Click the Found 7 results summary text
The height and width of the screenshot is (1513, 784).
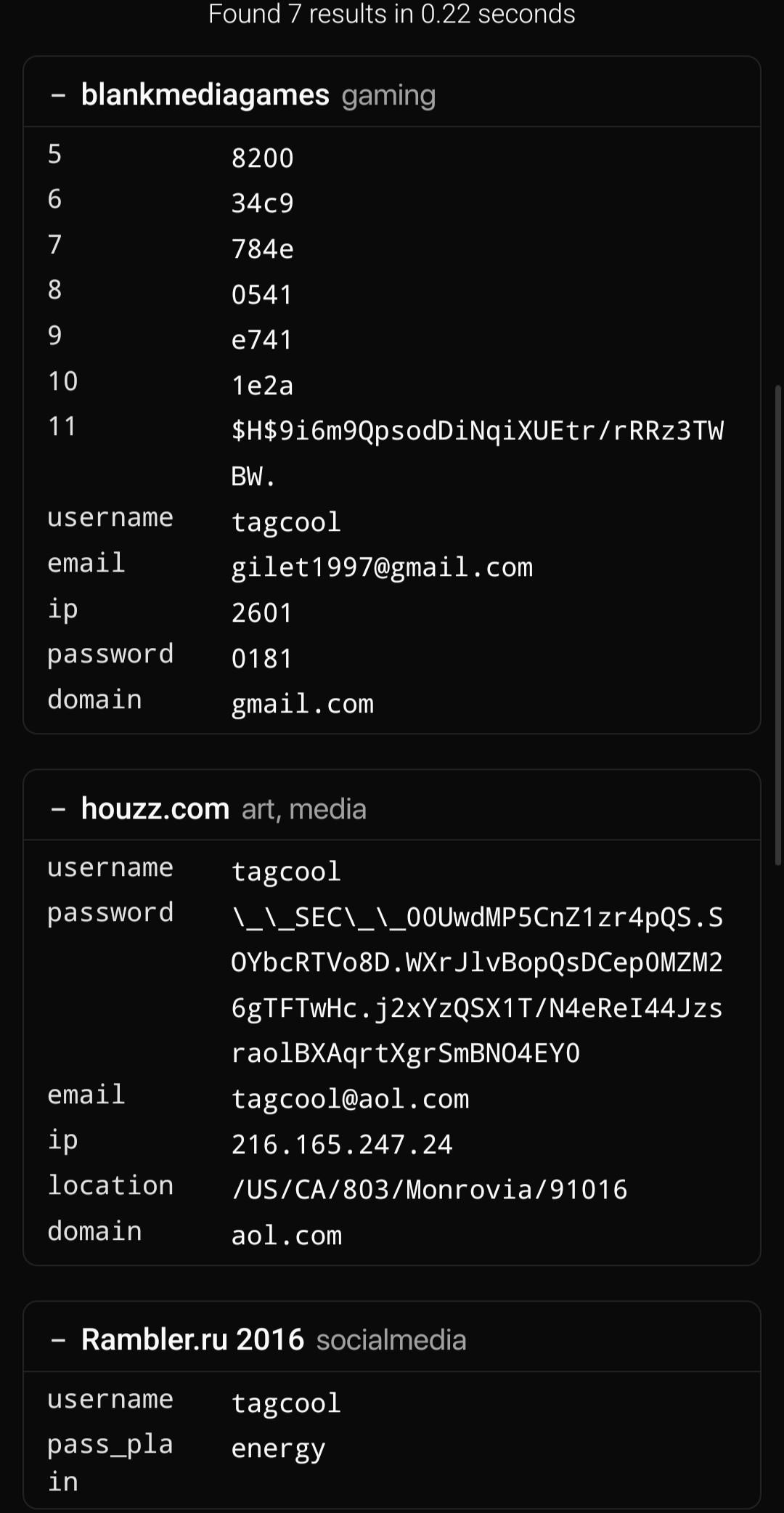pyautogui.click(x=391, y=14)
